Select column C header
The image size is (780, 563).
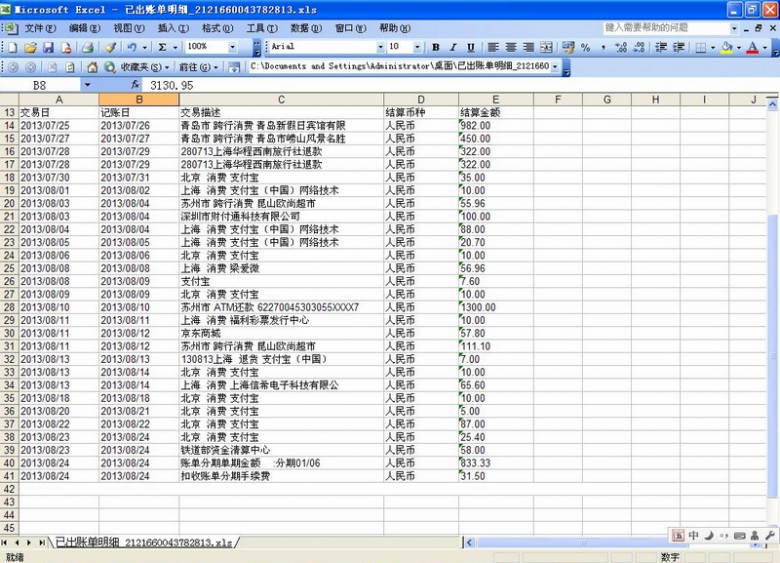281,99
